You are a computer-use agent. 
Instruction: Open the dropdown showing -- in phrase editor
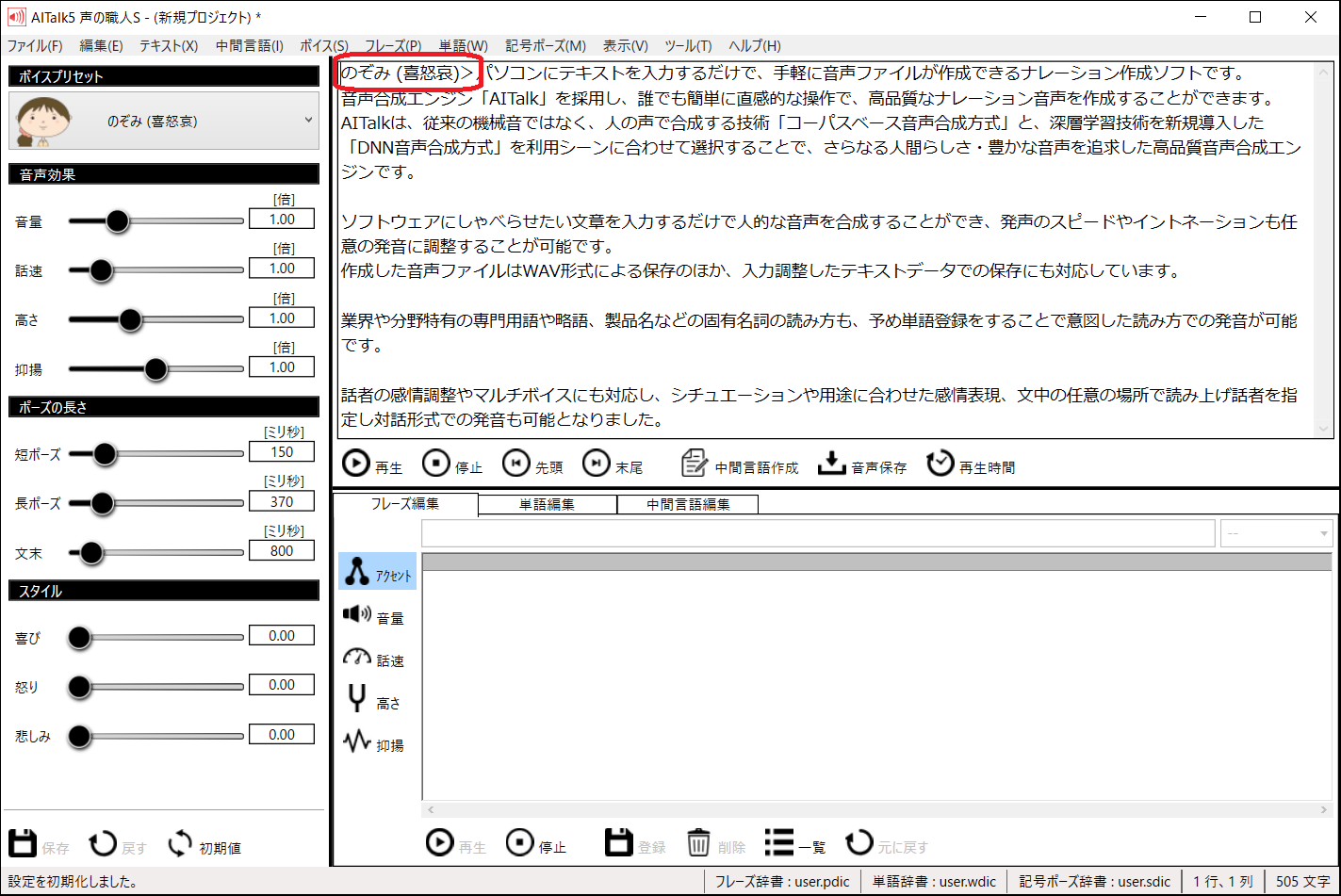[1277, 533]
